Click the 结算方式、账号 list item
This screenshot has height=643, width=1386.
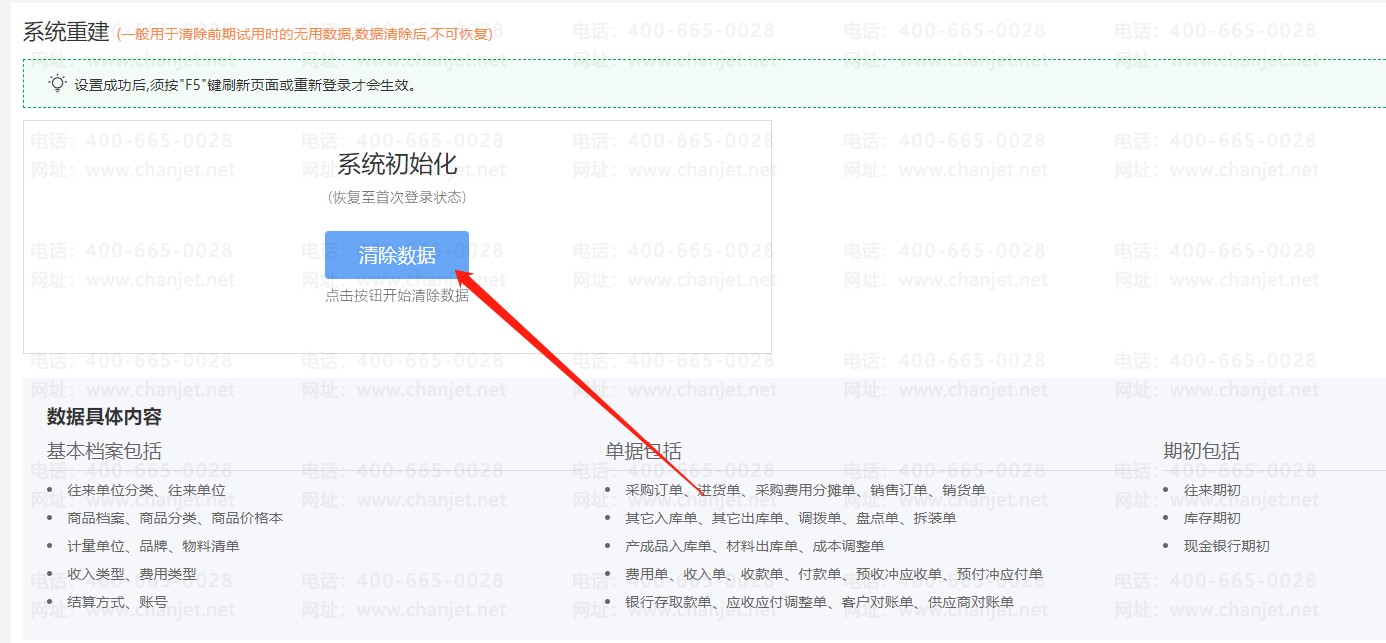pos(117,602)
